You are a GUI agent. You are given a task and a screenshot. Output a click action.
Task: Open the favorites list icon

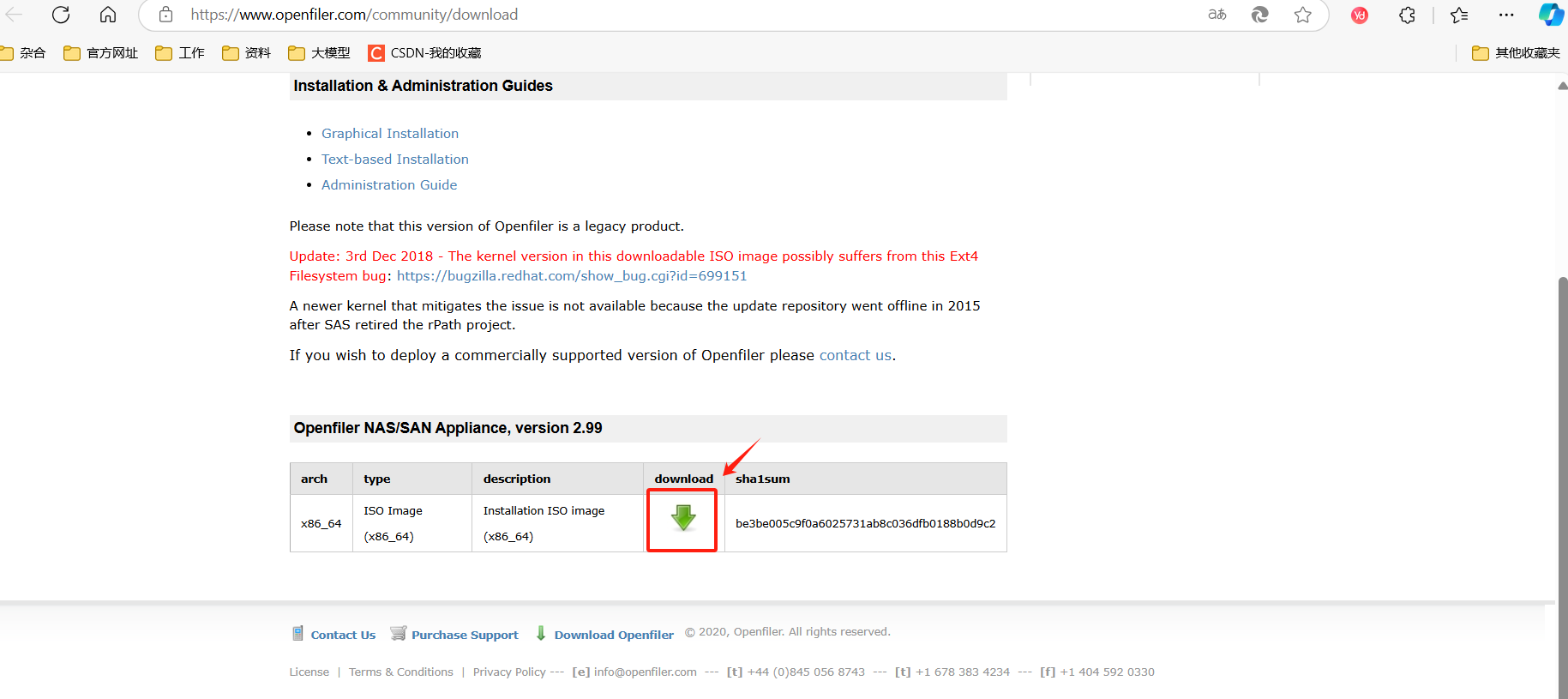pos(1459,15)
